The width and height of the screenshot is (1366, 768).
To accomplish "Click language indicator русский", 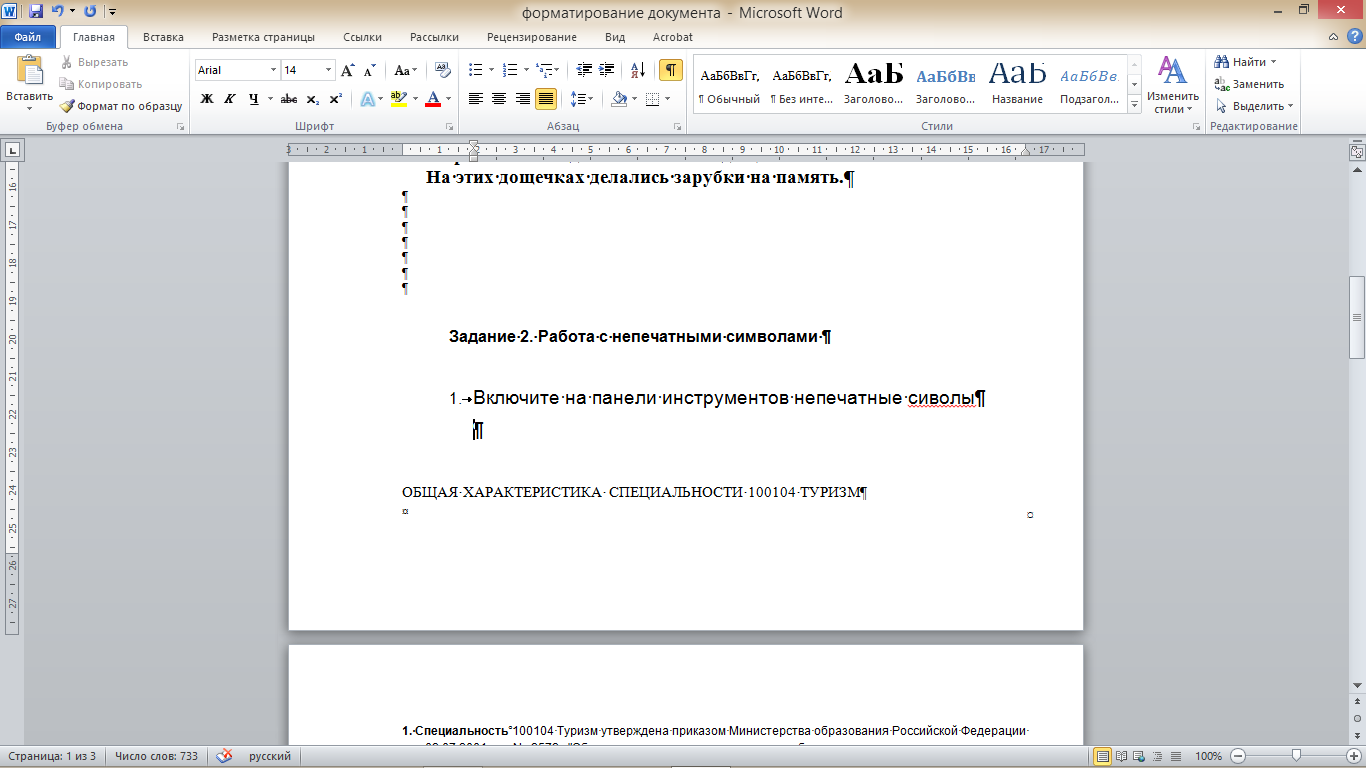I will 270,756.
